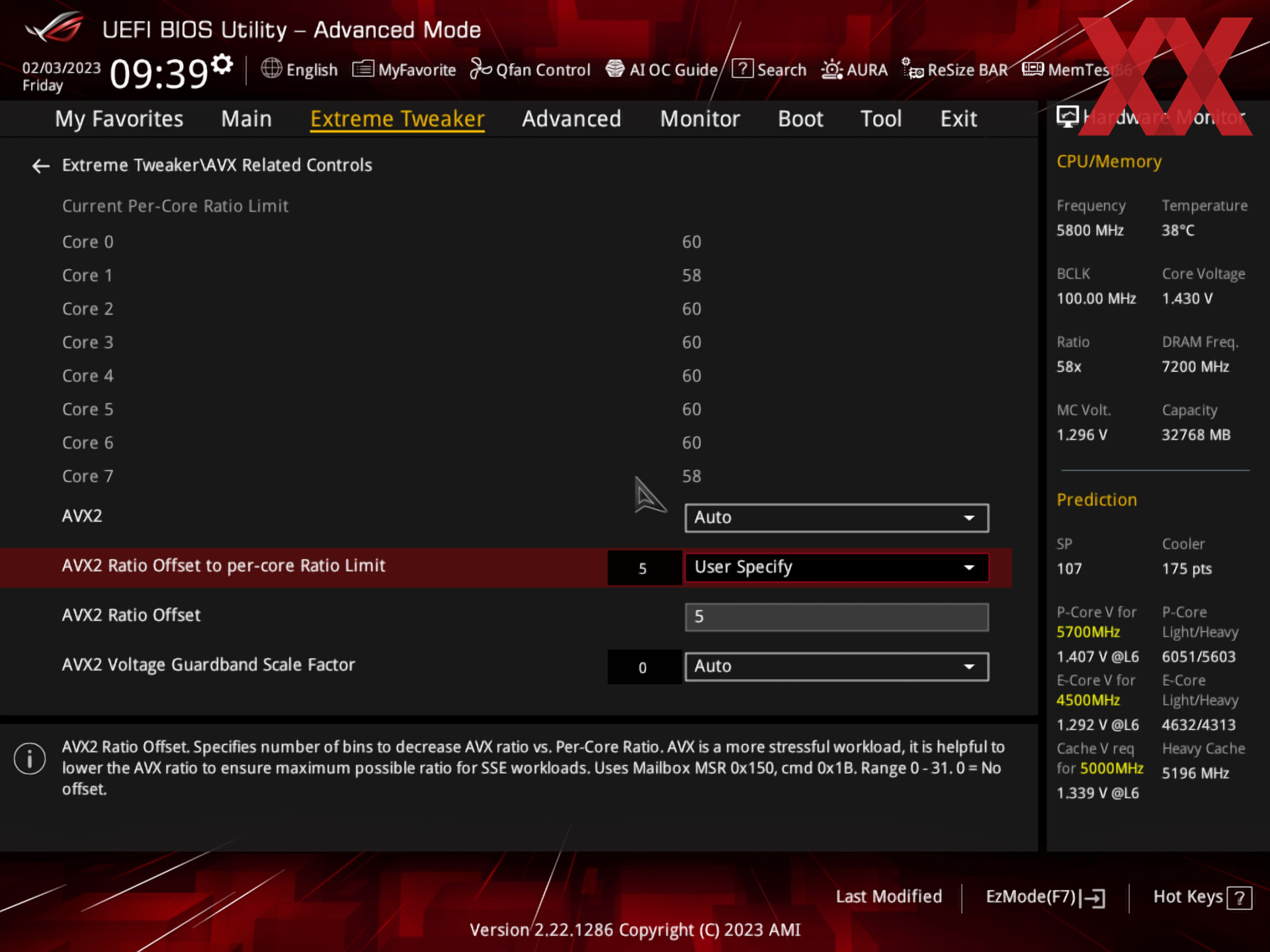Open the AVX2 Auto dropdown

[x=837, y=518]
